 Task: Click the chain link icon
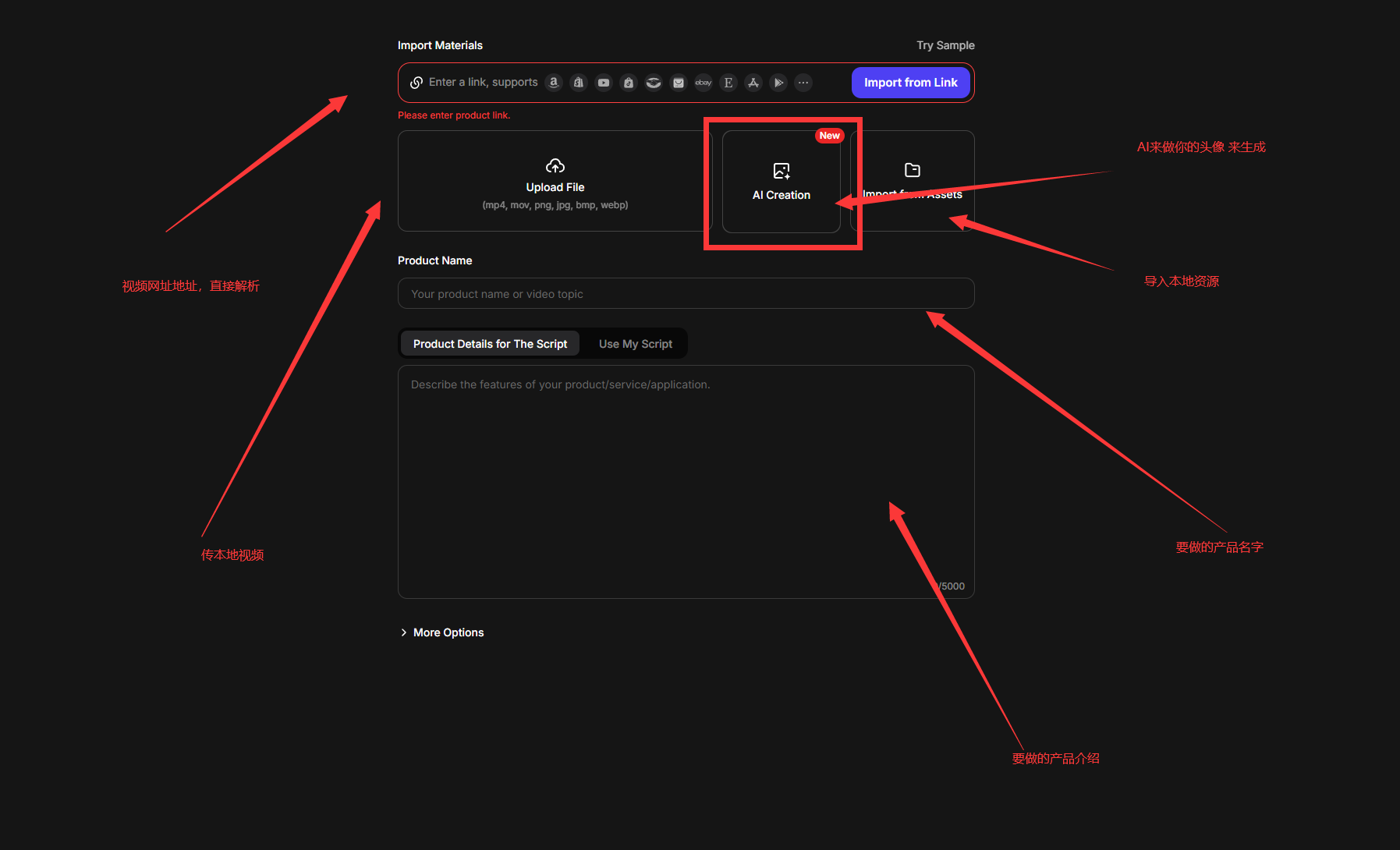(416, 83)
